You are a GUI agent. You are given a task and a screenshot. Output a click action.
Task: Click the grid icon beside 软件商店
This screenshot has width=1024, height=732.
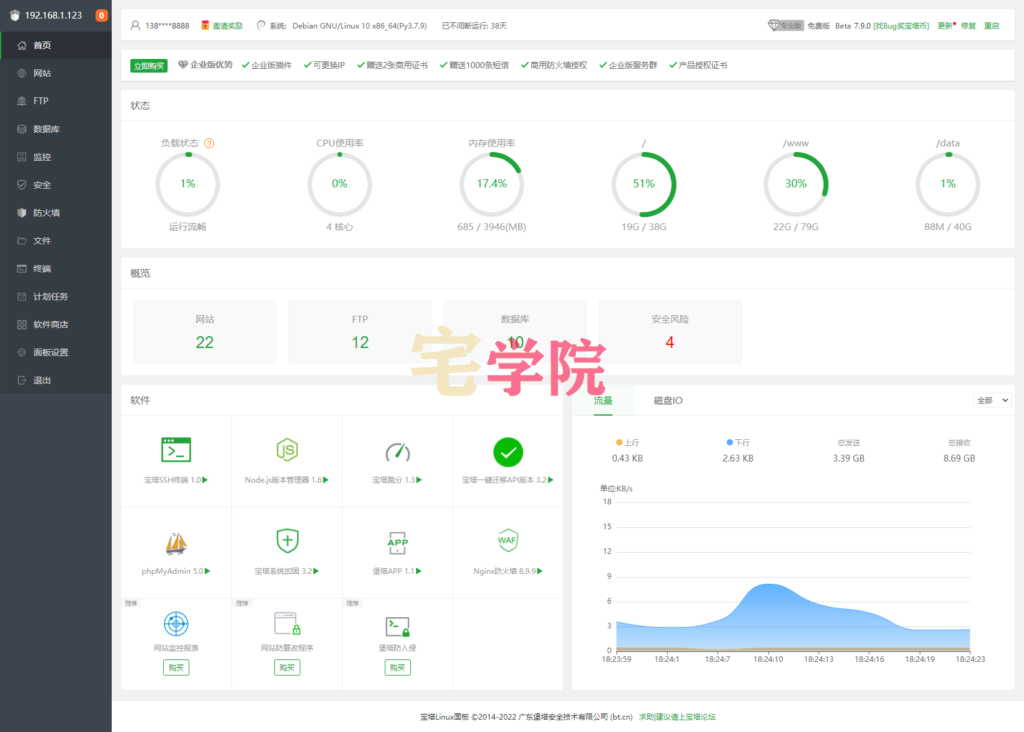[x=22, y=325]
